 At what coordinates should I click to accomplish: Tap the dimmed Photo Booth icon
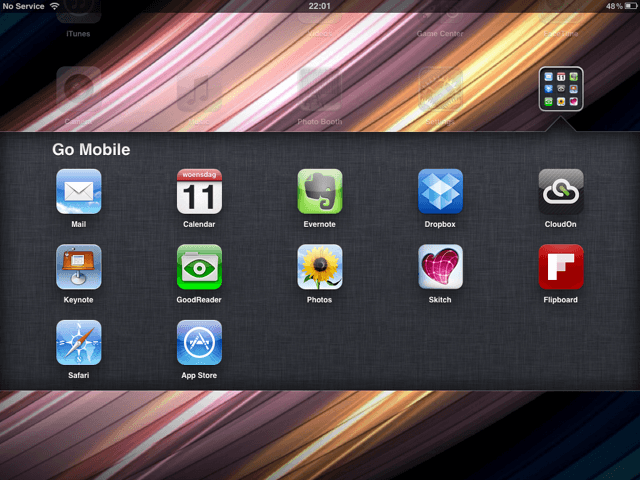point(320,89)
